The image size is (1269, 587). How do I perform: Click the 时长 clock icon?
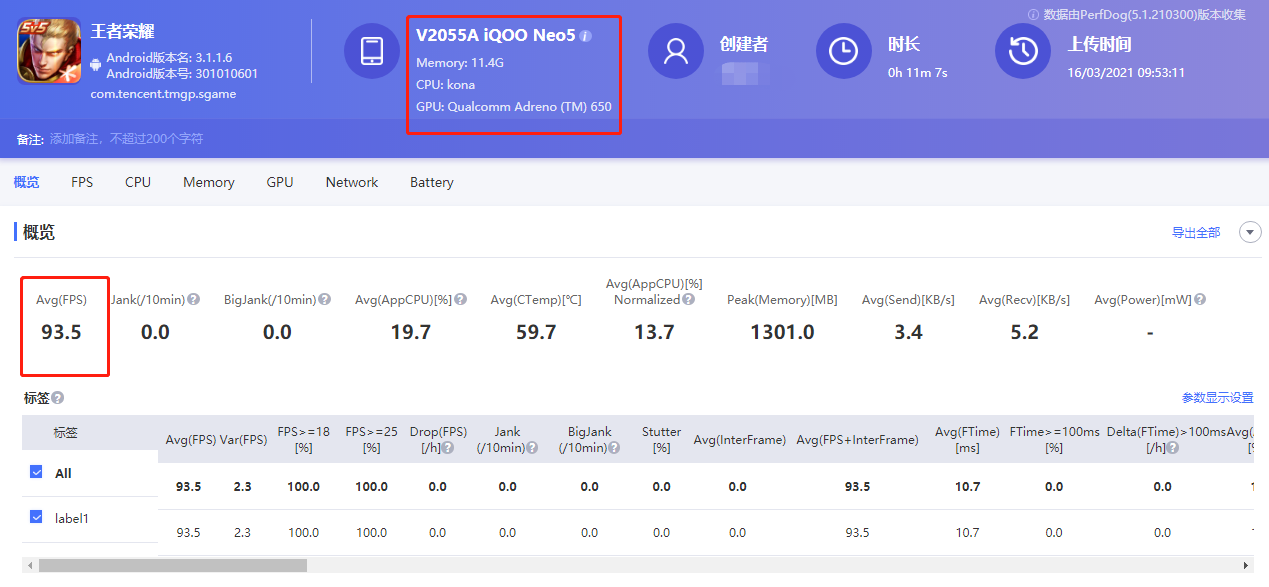(844, 51)
